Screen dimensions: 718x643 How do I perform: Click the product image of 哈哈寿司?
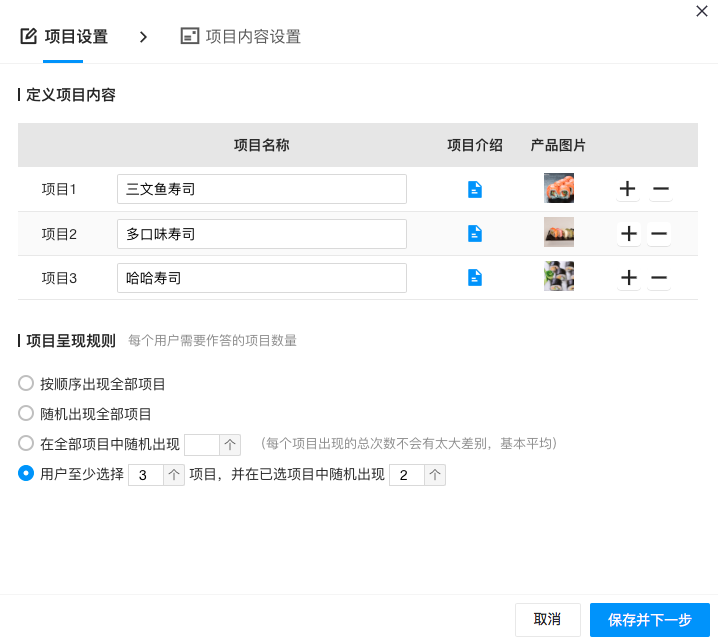pos(559,276)
